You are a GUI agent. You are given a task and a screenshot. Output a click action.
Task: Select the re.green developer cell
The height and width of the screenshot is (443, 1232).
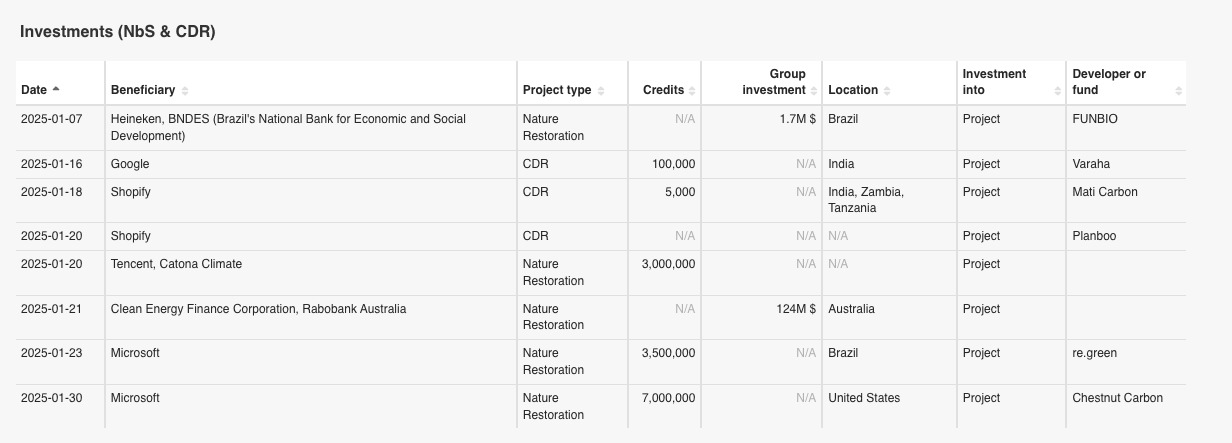[1094, 353]
